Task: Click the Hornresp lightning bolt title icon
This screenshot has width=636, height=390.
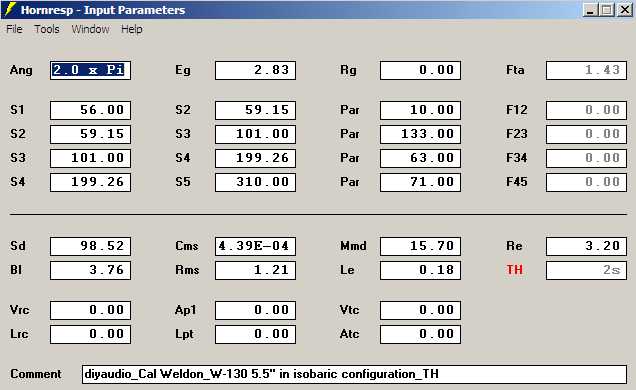Action: pos(11,9)
